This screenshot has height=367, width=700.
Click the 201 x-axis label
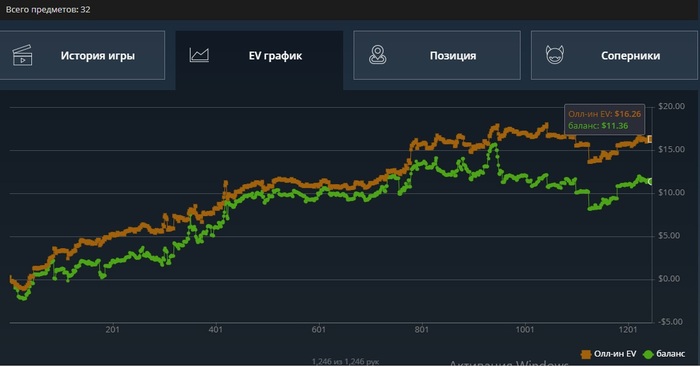tap(112, 330)
